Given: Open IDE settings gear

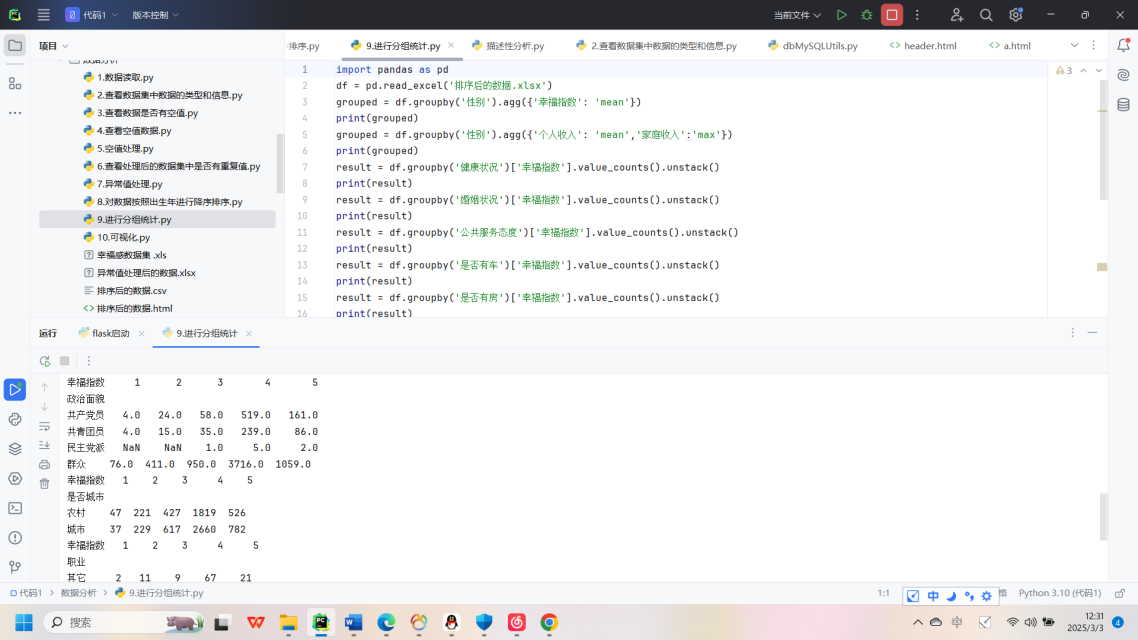Looking at the screenshot, I should [1015, 15].
